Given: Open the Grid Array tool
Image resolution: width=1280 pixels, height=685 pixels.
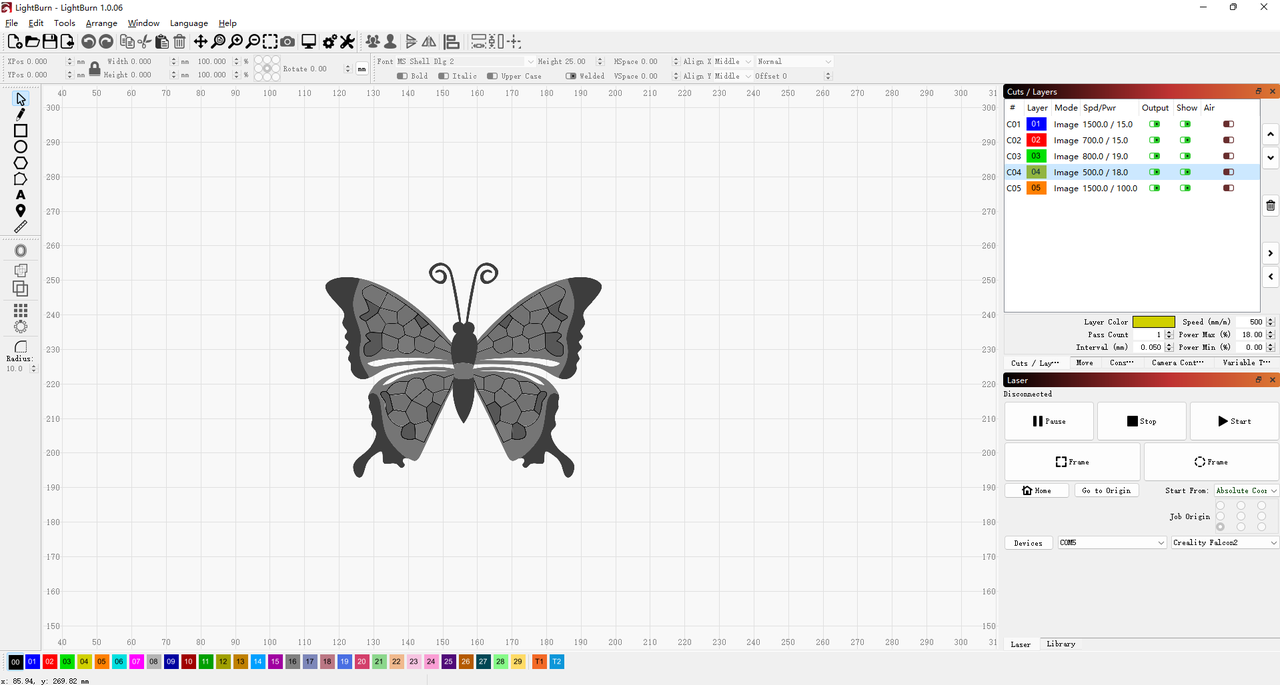Looking at the screenshot, I should point(21,311).
